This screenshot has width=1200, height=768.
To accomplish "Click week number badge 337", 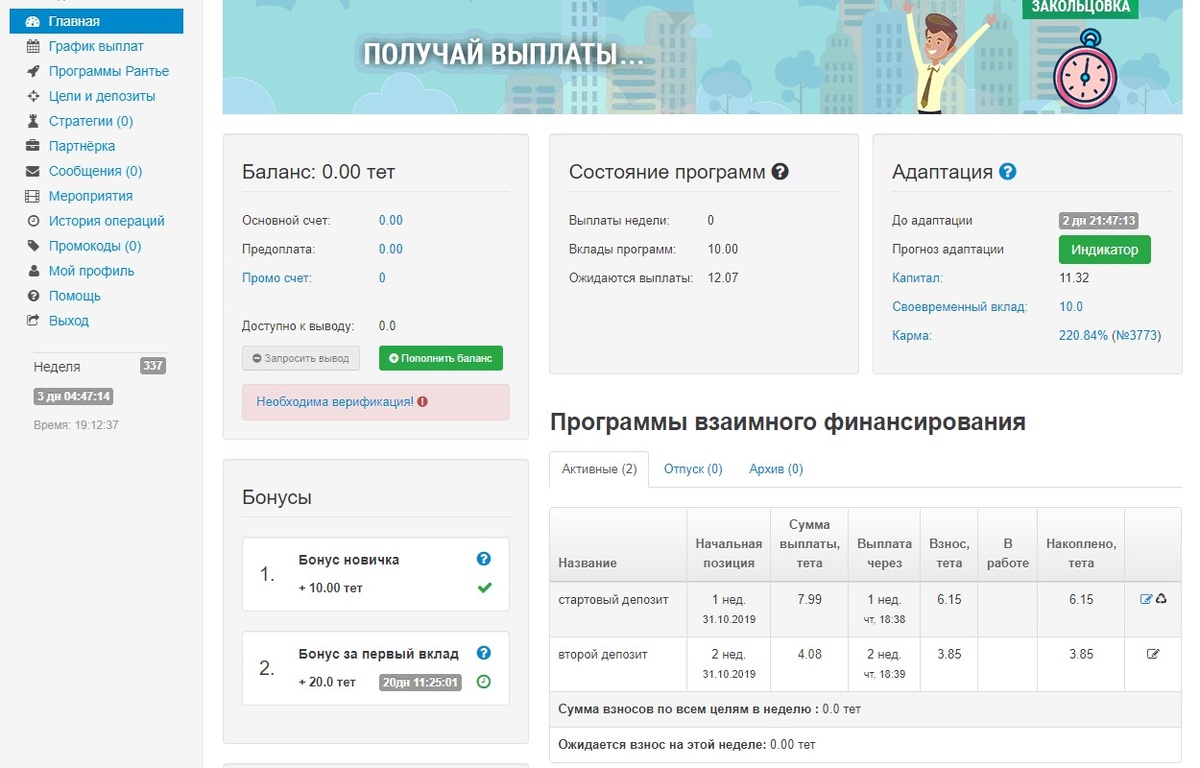I will point(153,366).
